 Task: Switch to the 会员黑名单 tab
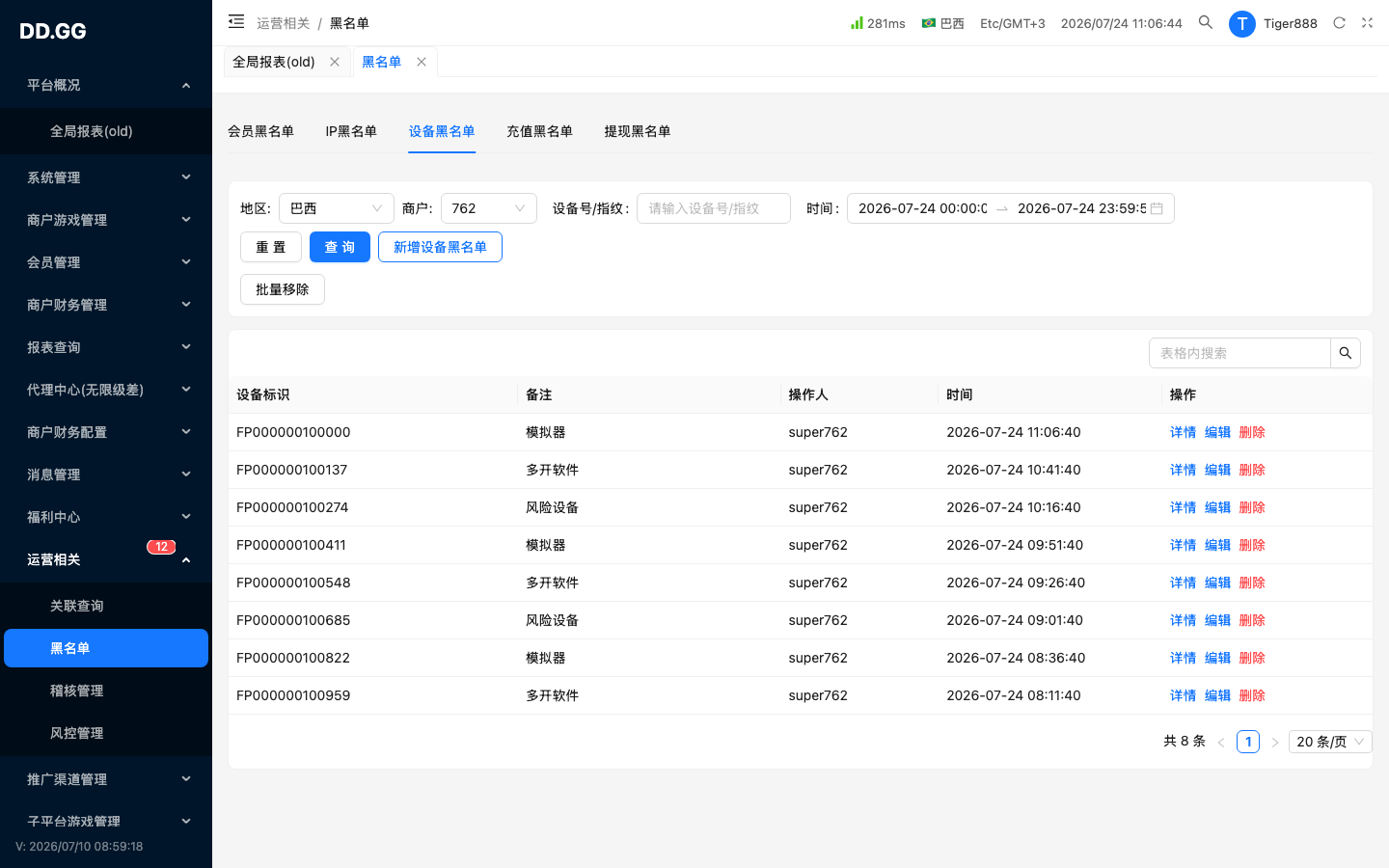coord(260,131)
